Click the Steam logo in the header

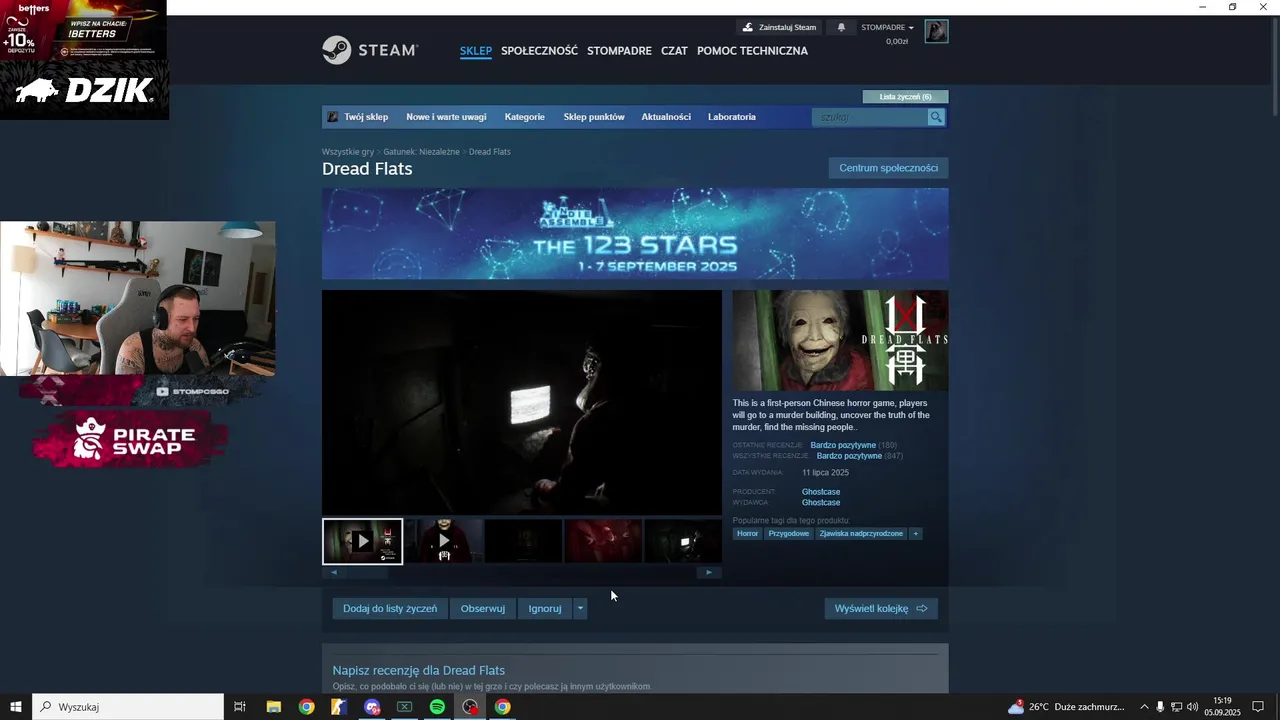coord(369,50)
